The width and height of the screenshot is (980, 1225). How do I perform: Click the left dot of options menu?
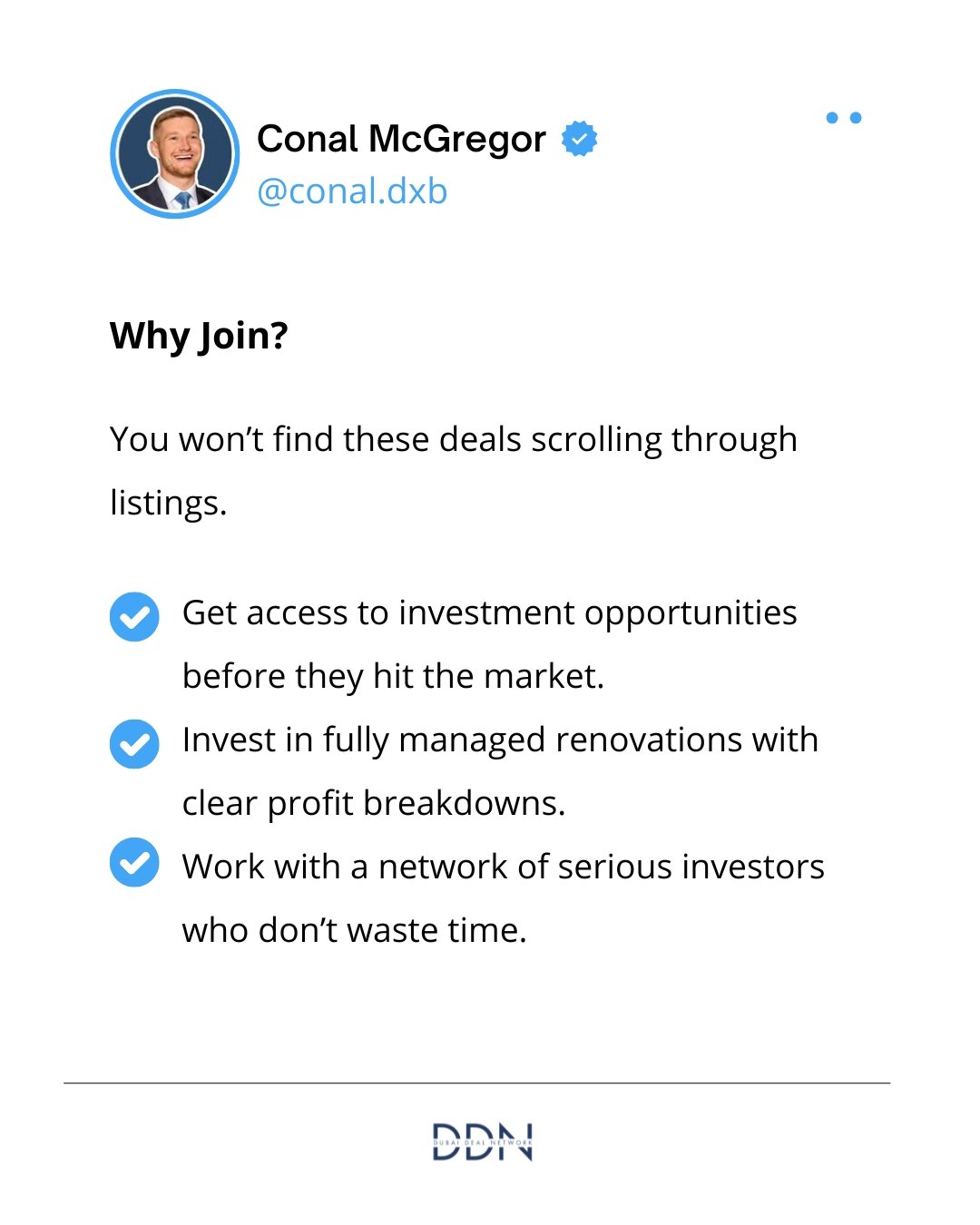point(832,118)
